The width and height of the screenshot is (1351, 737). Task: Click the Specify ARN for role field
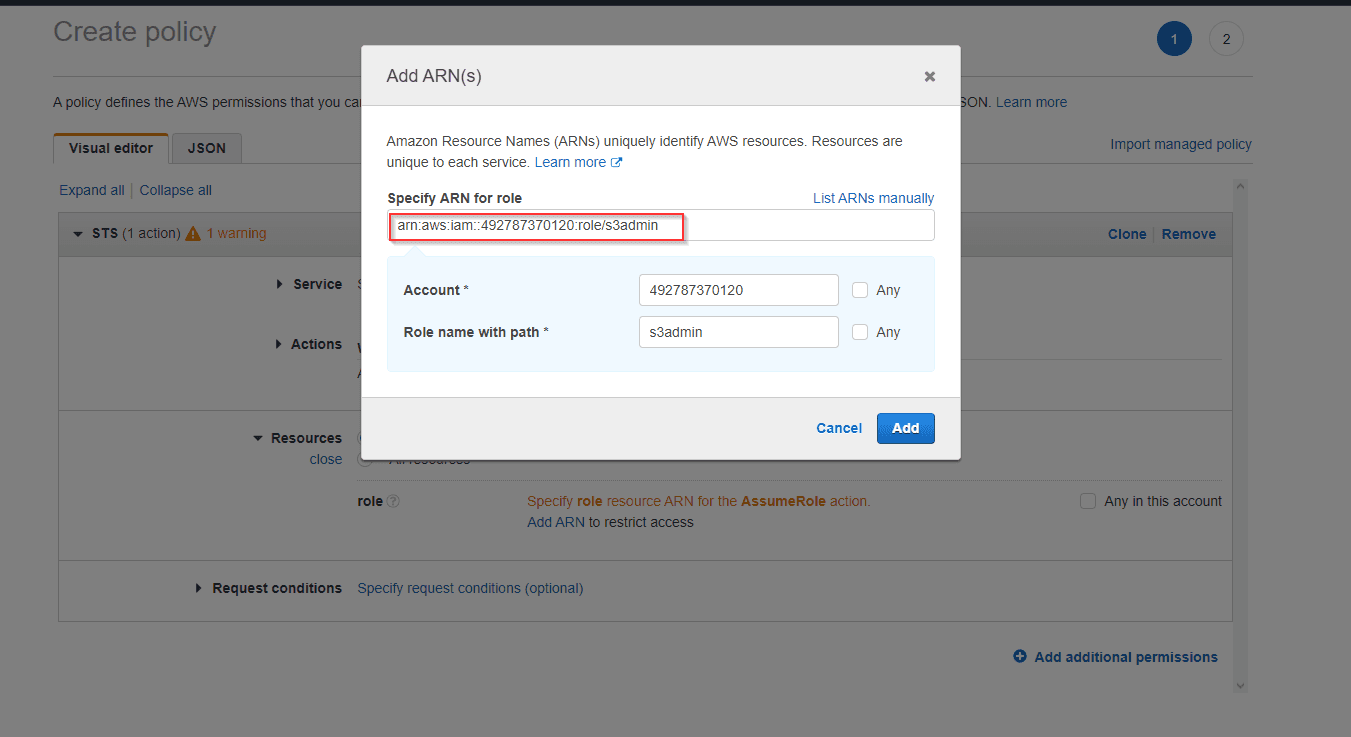[x=800, y=225]
